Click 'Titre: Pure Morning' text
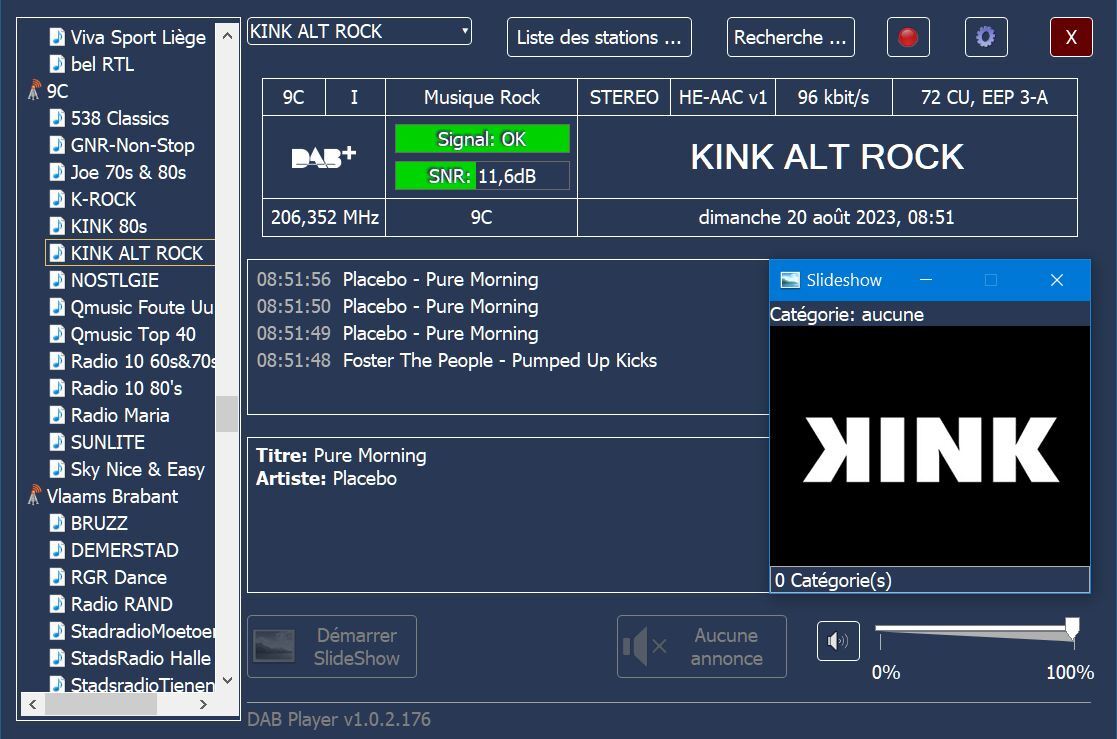The height and width of the screenshot is (739, 1117). click(341, 455)
